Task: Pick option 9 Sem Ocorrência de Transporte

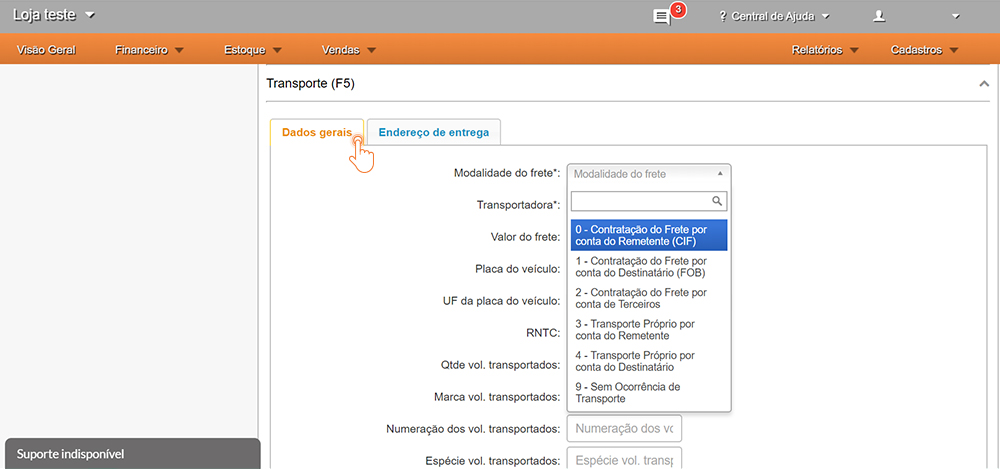Action: click(648, 392)
